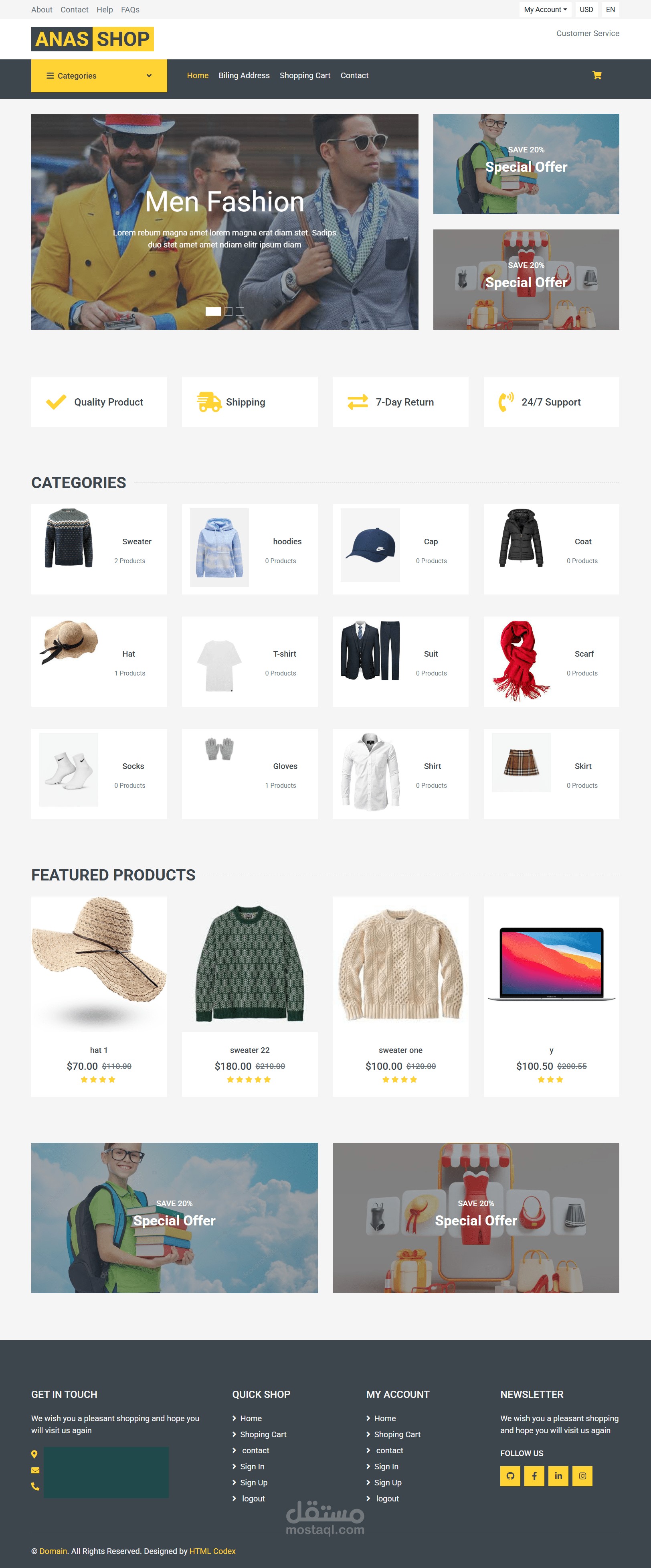Click the HTML Codex footer link
The image size is (651, 1568).
point(212,1551)
